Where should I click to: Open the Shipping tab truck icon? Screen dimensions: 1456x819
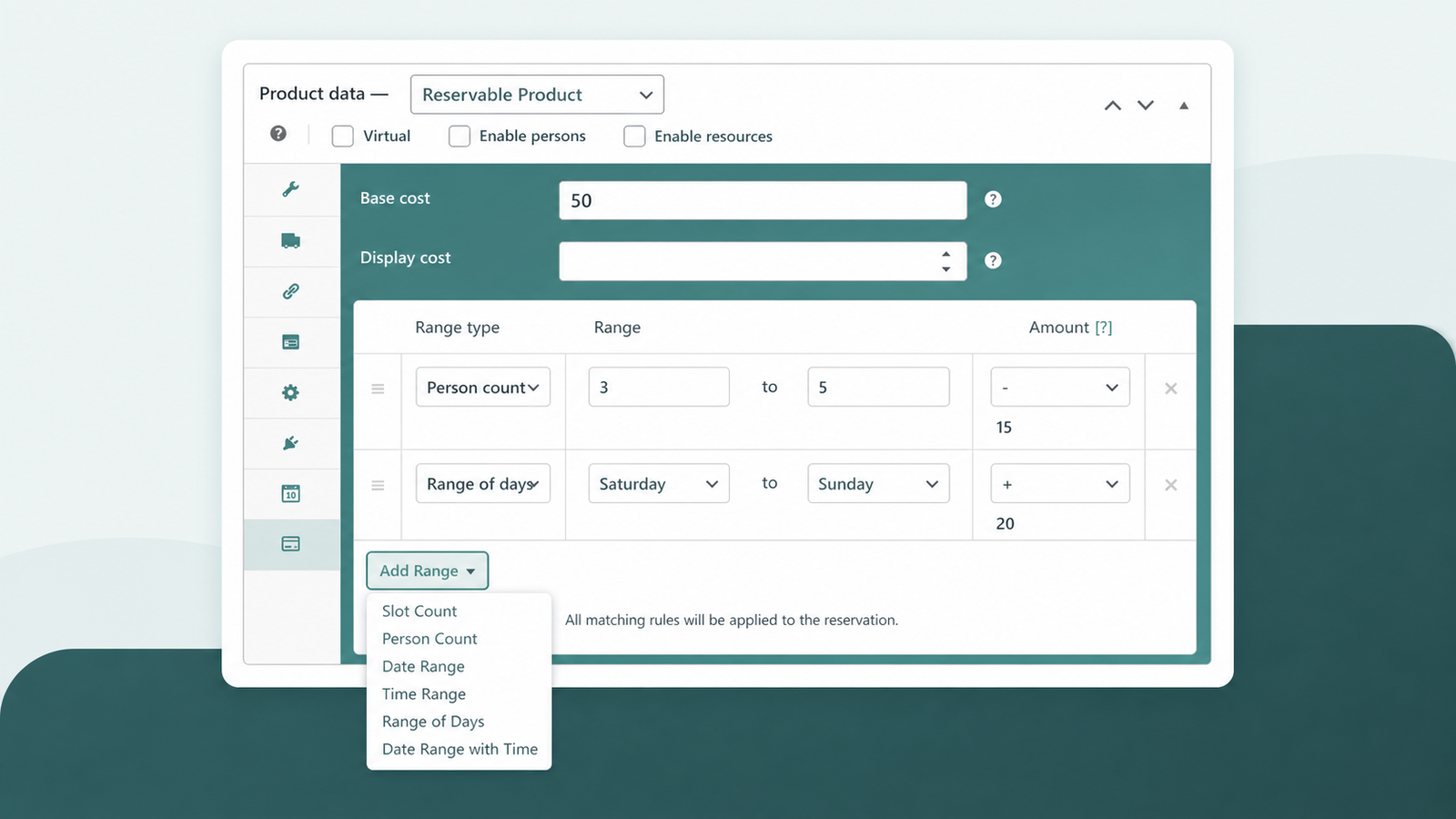(290, 241)
